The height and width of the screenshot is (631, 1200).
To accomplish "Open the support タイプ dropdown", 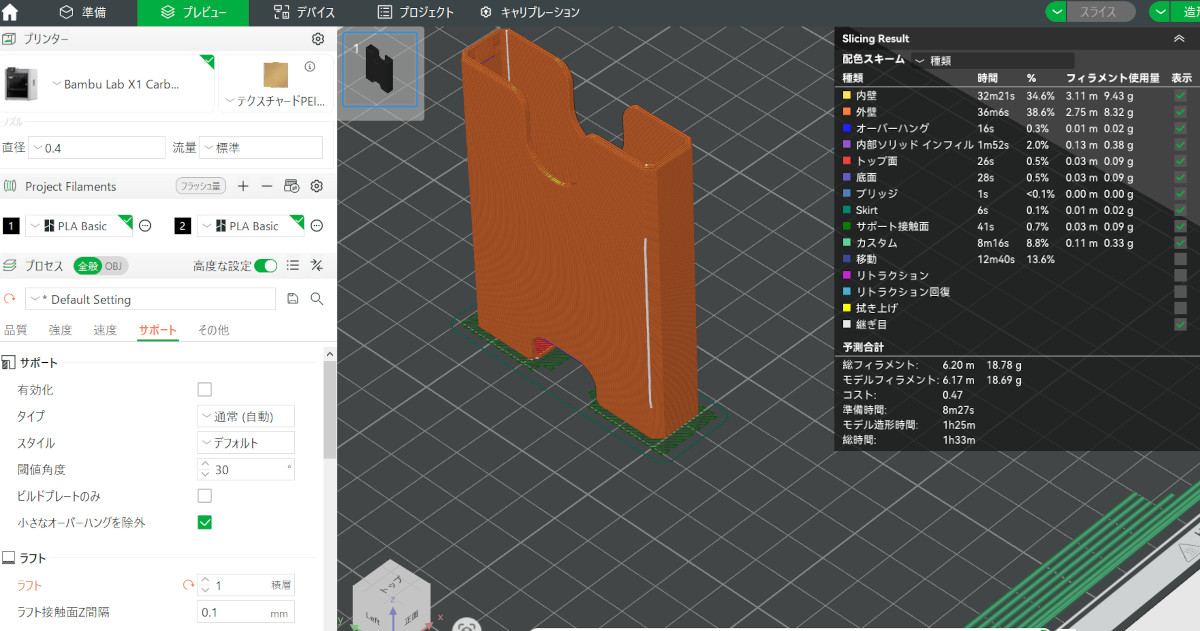I will 245,416.
